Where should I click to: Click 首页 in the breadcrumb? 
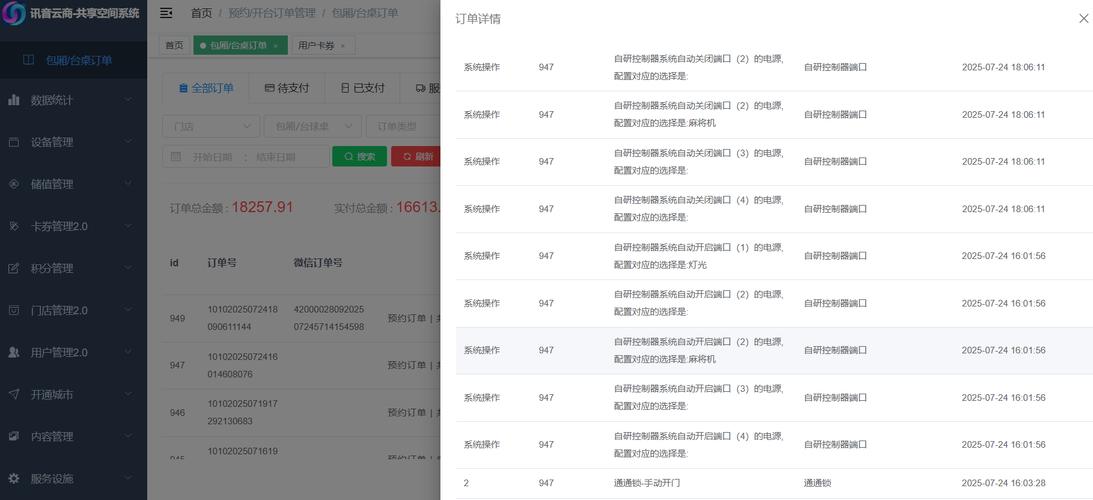click(x=201, y=13)
